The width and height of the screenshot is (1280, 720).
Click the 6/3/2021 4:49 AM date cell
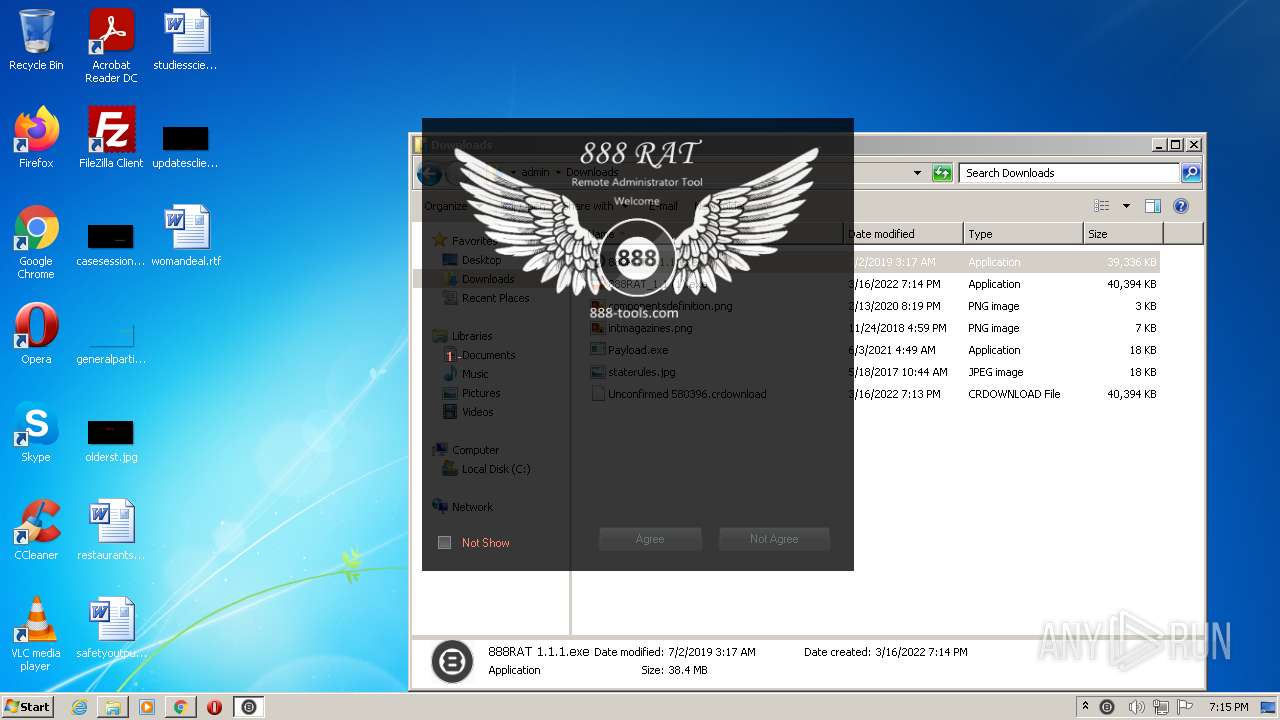892,350
